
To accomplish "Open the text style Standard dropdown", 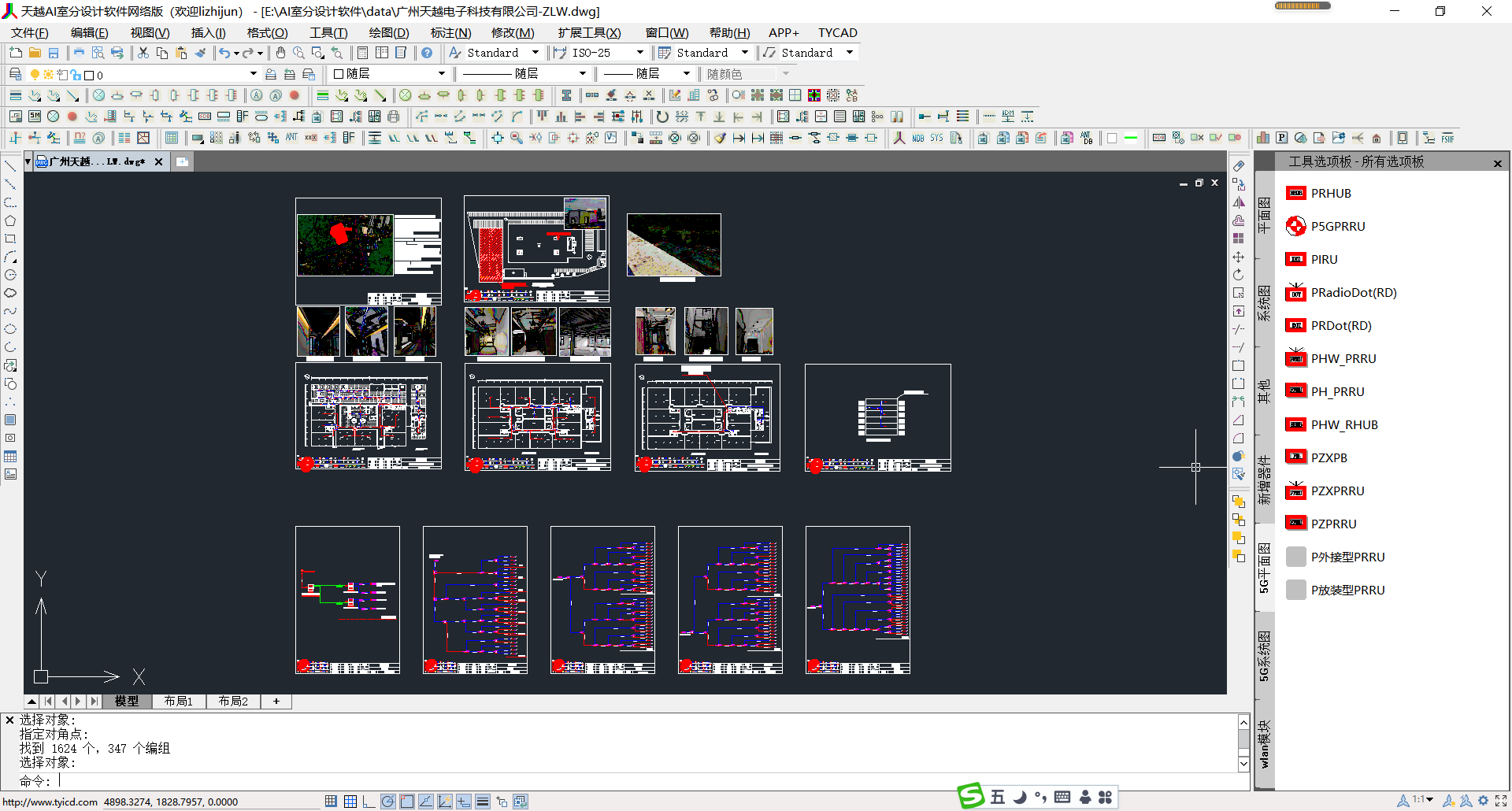I will click(535, 53).
